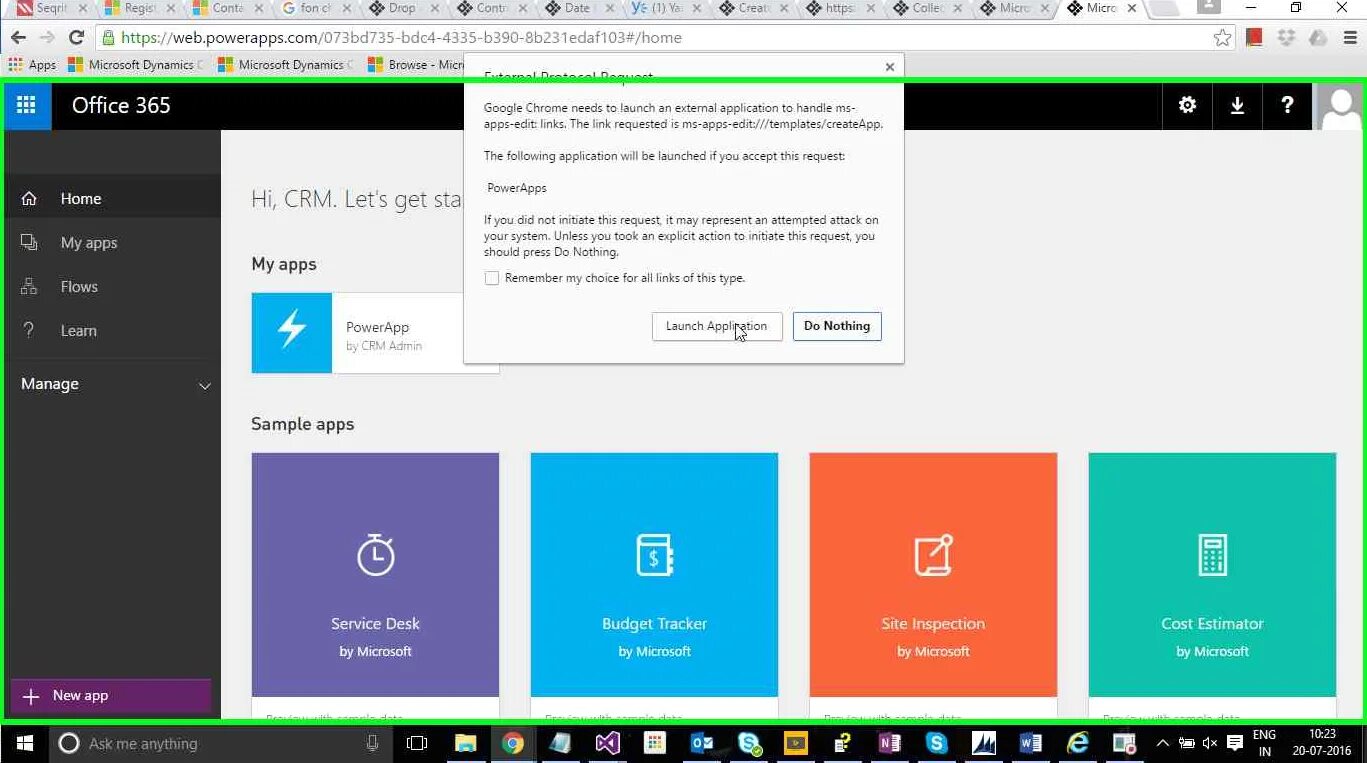This screenshot has height=763, width=1367.
Task: Open the Chrome menu button
Action: pyautogui.click(x=1348, y=38)
